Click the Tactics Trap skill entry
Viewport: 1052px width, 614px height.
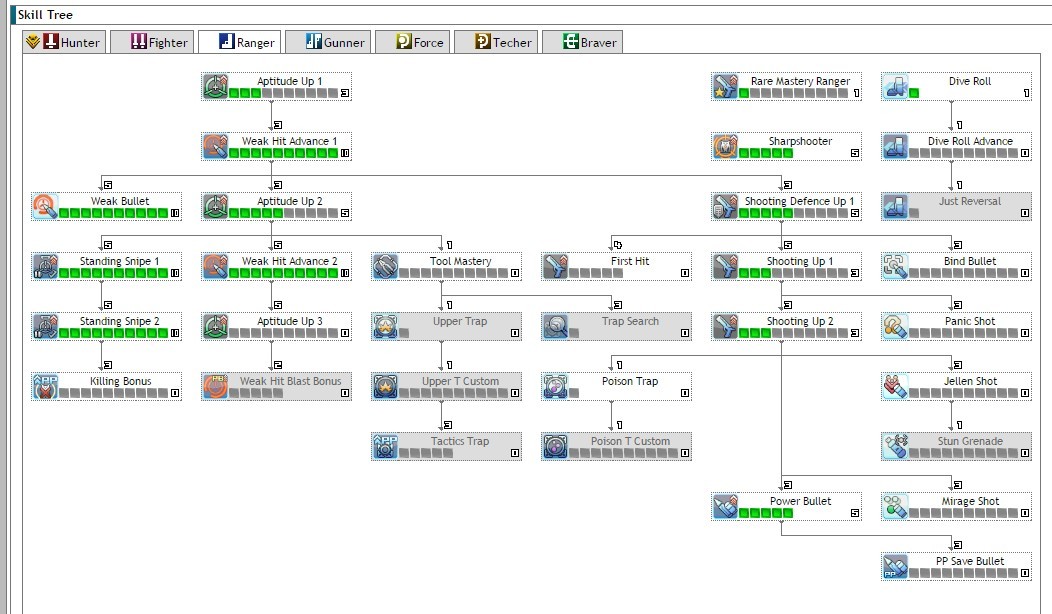pos(445,446)
